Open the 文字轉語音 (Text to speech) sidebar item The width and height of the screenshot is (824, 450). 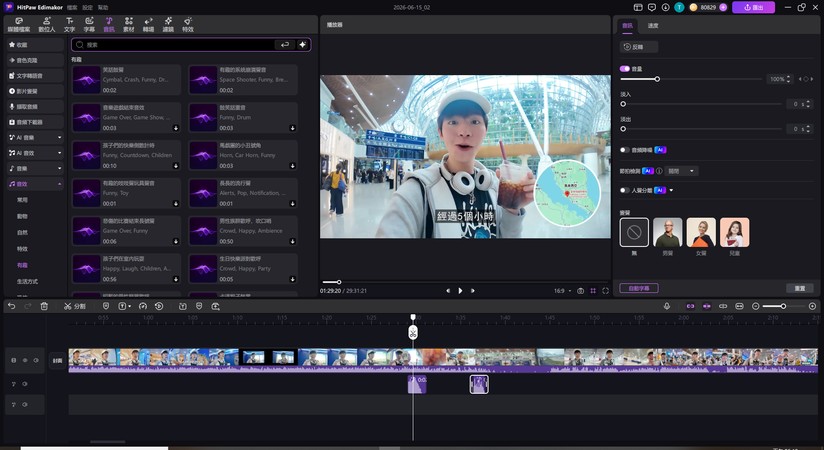[x=35, y=76]
